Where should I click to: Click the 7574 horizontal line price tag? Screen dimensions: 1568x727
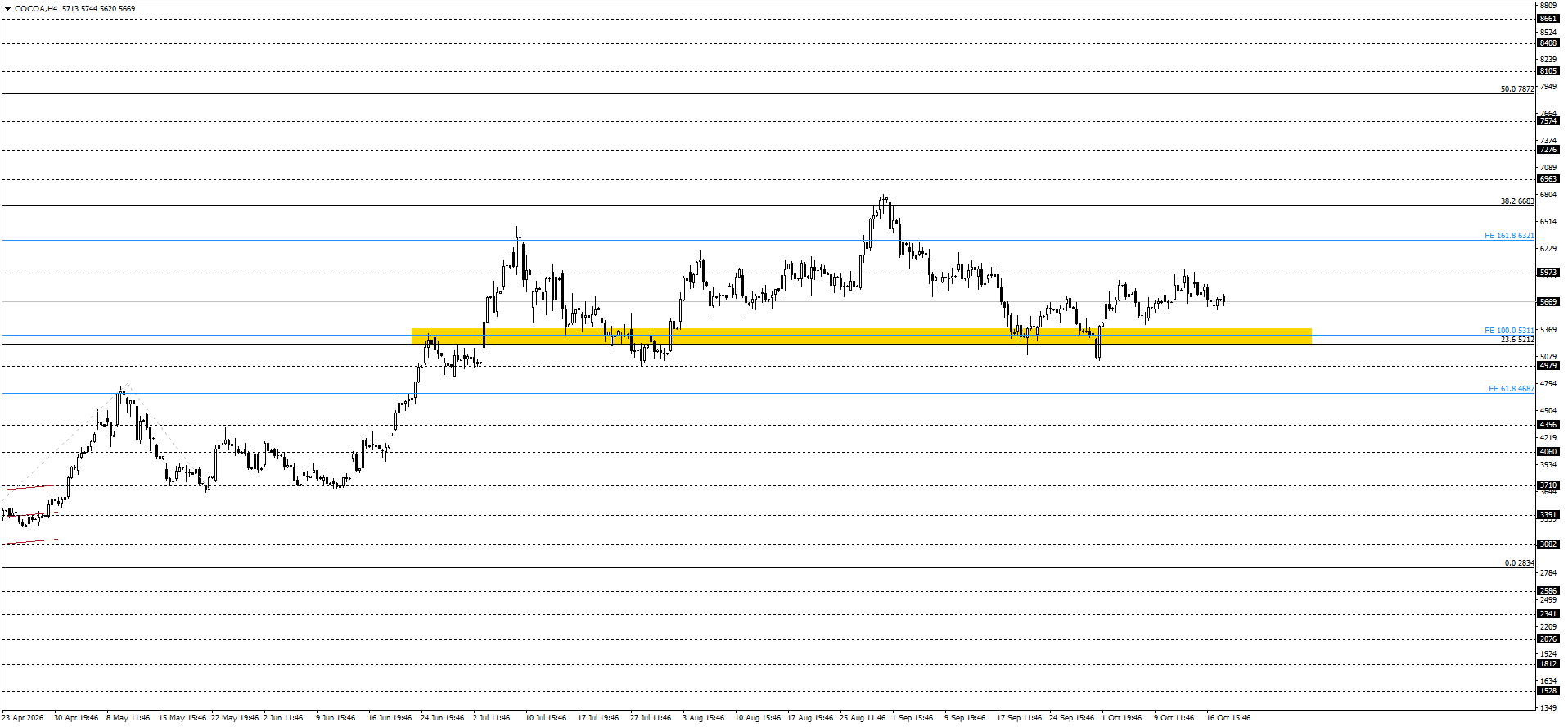click(1548, 121)
